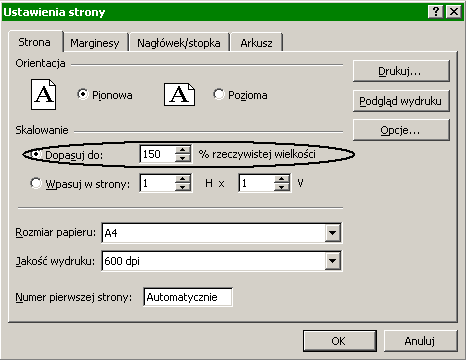Expand the Jakość wydruku dropdown
Screen dimensions: 466x360
(x=333, y=261)
